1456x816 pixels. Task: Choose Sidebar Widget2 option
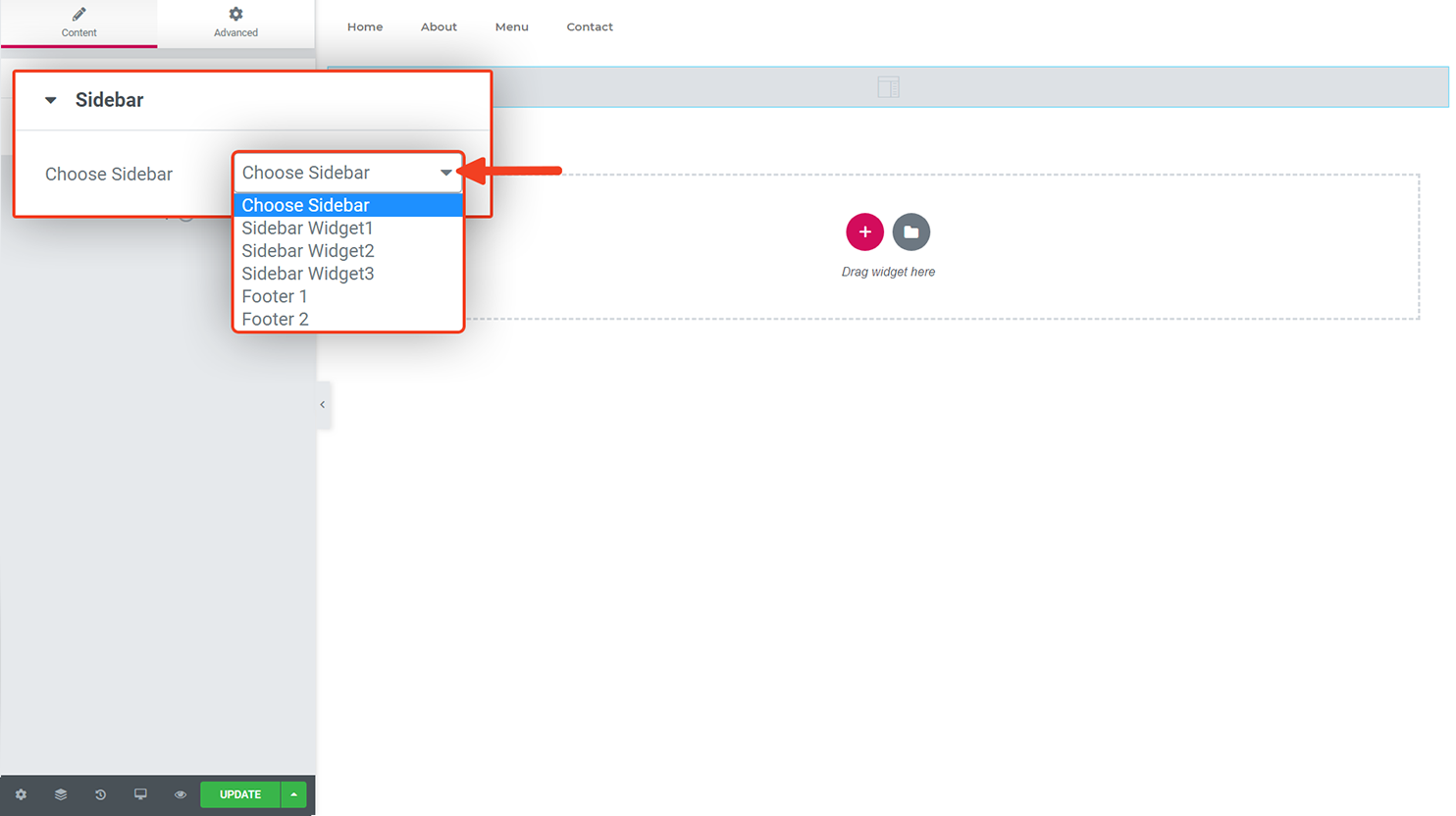click(347, 251)
